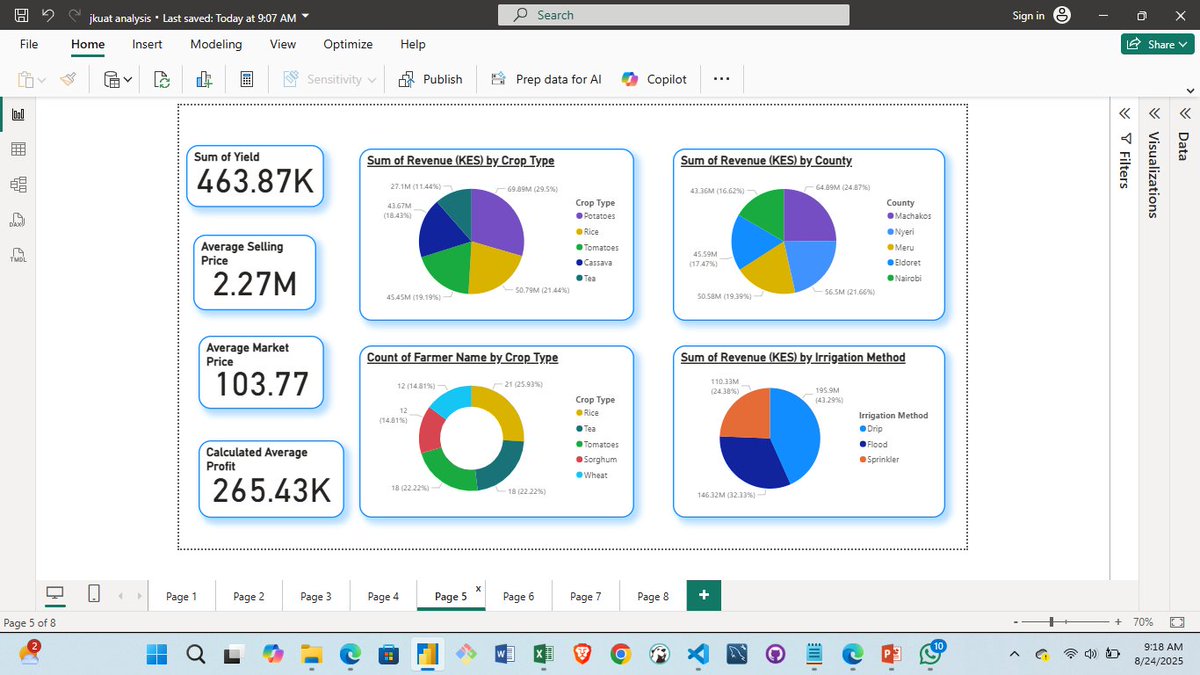Viewport: 1200px width, 675px height.
Task: Select the Page 7 tab
Action: pyautogui.click(x=585, y=595)
